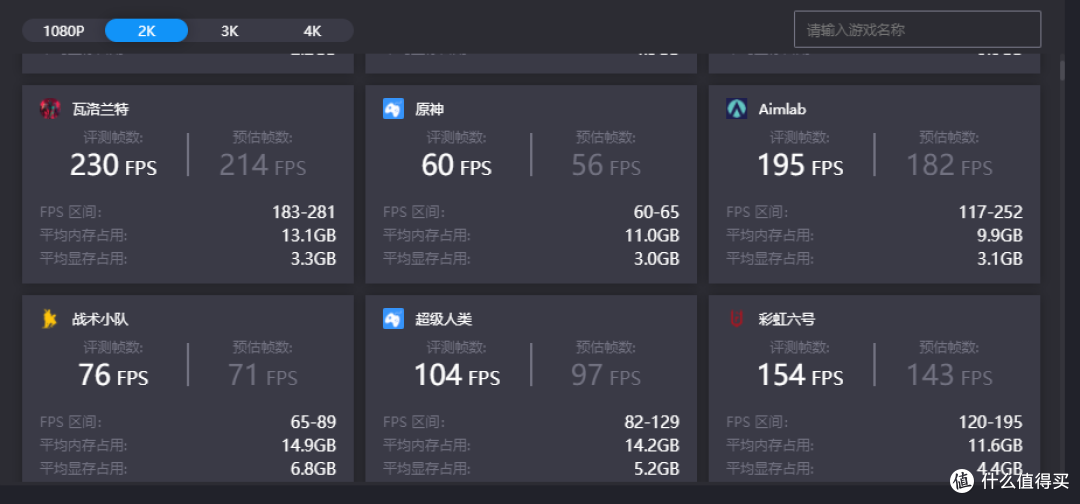This screenshot has width=1080, height=504.
Task: Select the 1080P resolution tab
Action: tap(63, 31)
